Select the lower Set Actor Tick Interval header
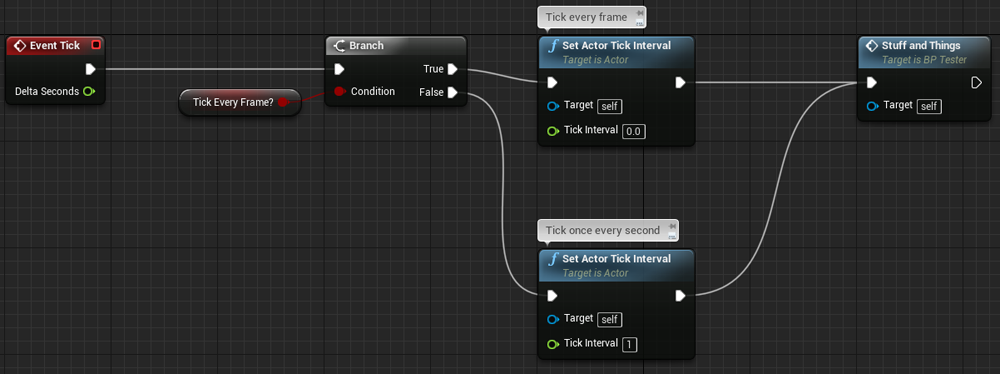 click(616, 266)
